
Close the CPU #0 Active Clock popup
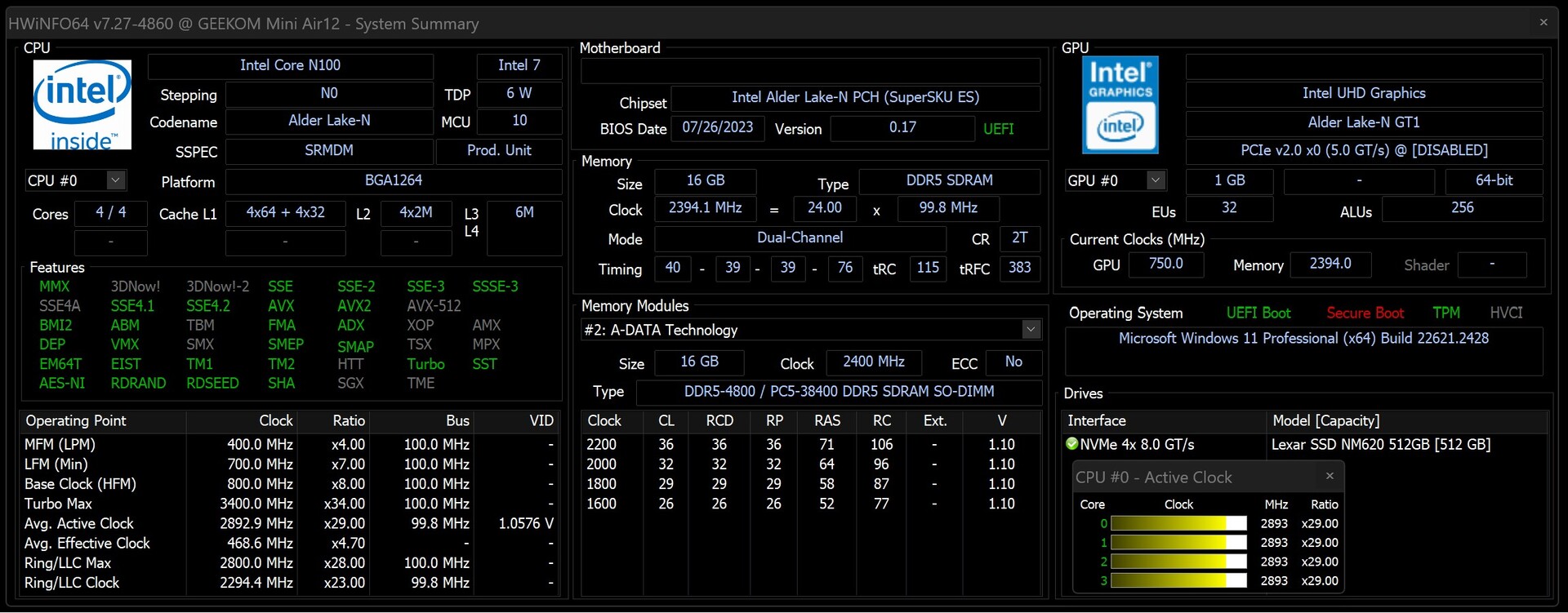[1330, 476]
